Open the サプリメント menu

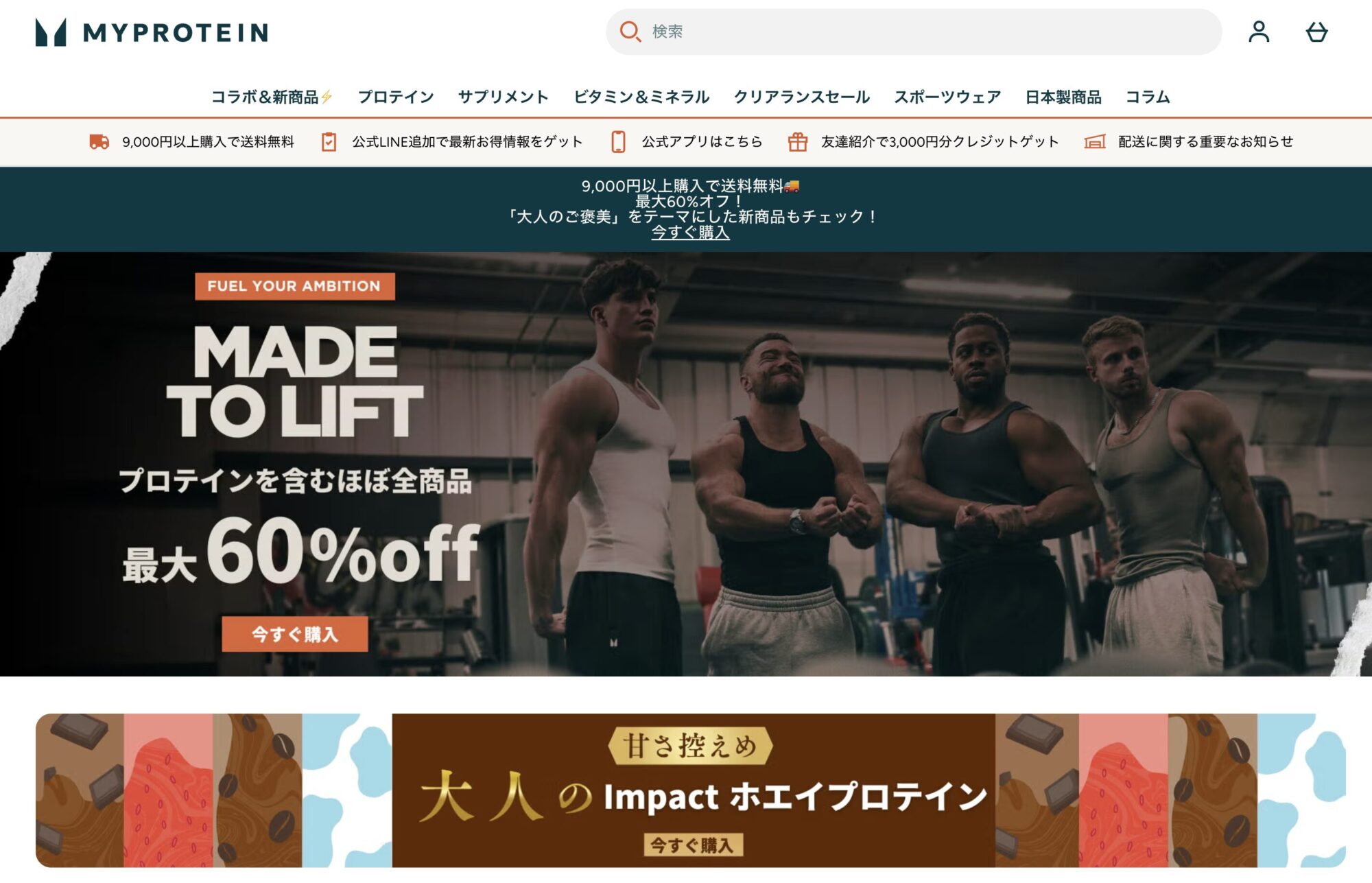pyautogui.click(x=504, y=97)
